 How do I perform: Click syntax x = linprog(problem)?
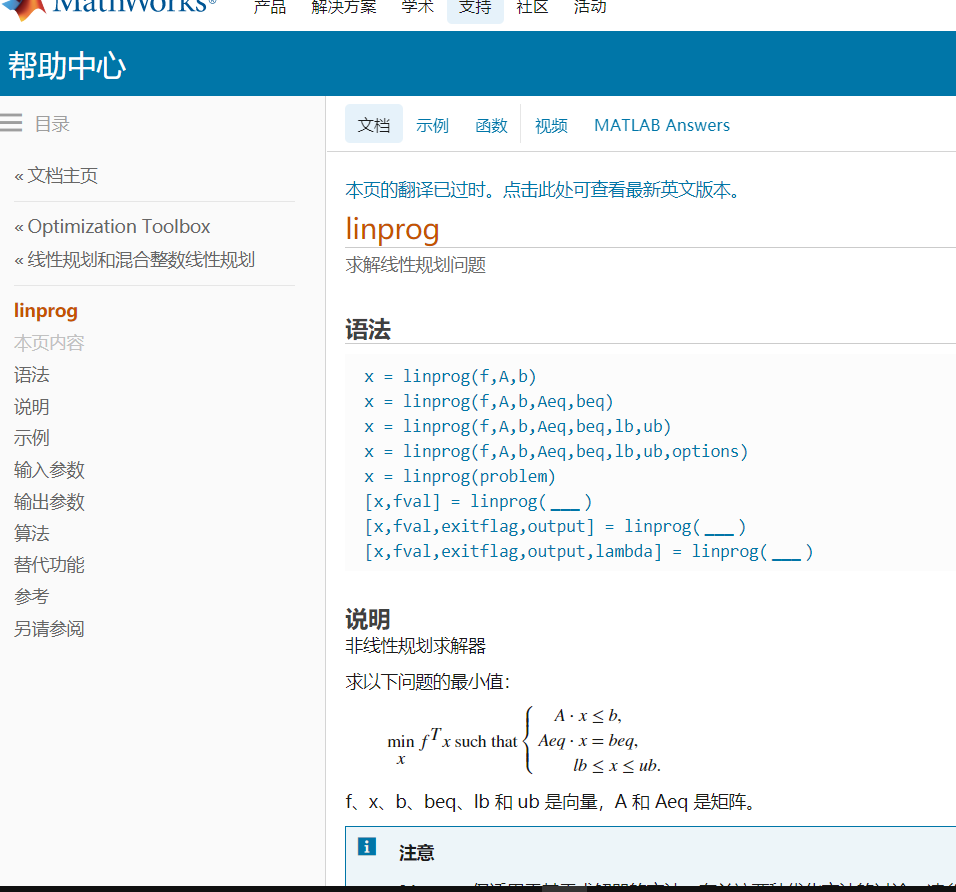[460, 476]
